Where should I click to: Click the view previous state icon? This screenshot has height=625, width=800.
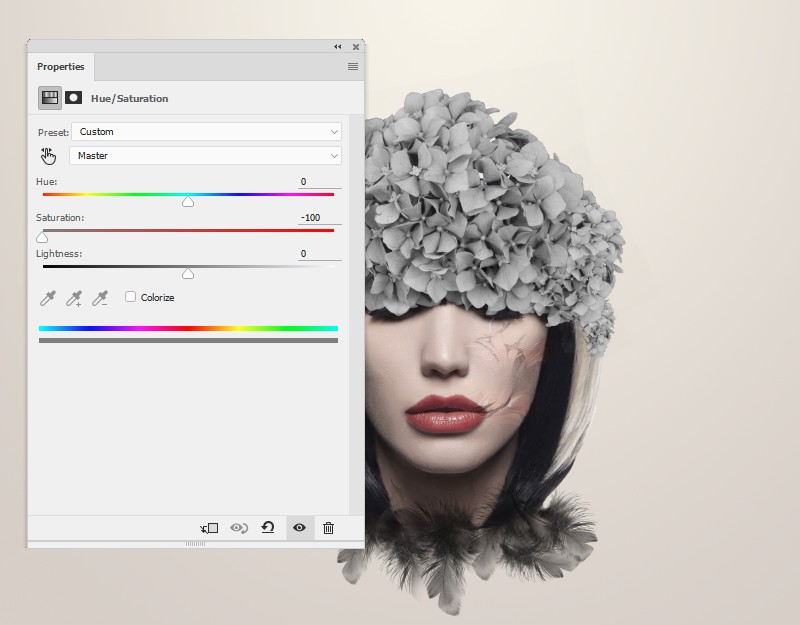(239, 528)
